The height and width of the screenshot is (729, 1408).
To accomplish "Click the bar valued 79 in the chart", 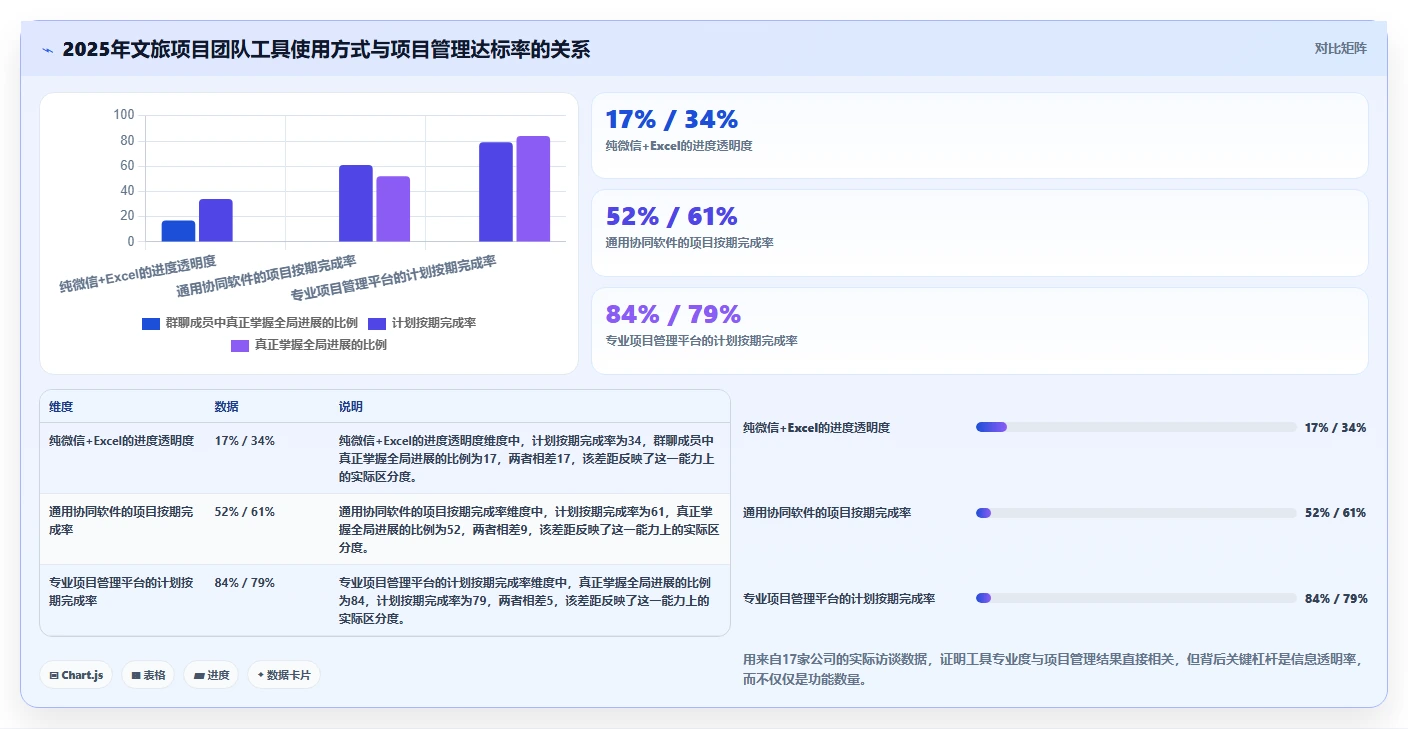I will click(x=496, y=192).
